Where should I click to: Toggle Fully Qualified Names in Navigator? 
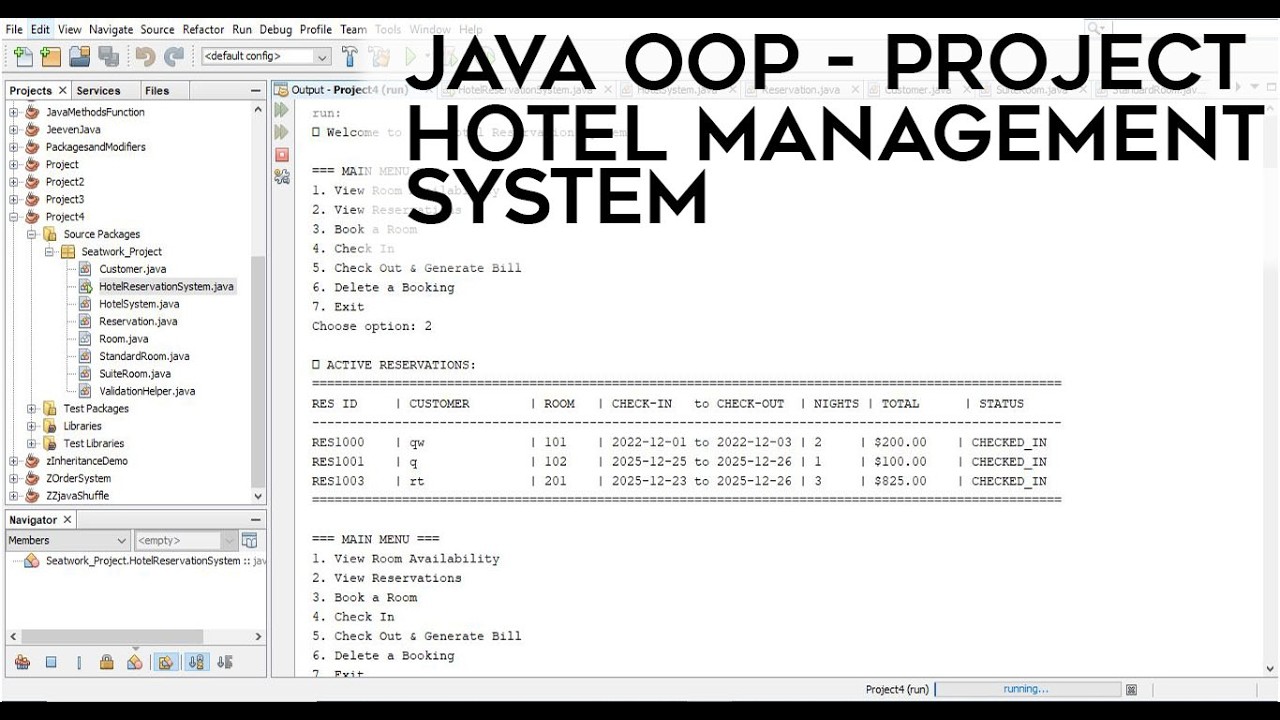166,662
